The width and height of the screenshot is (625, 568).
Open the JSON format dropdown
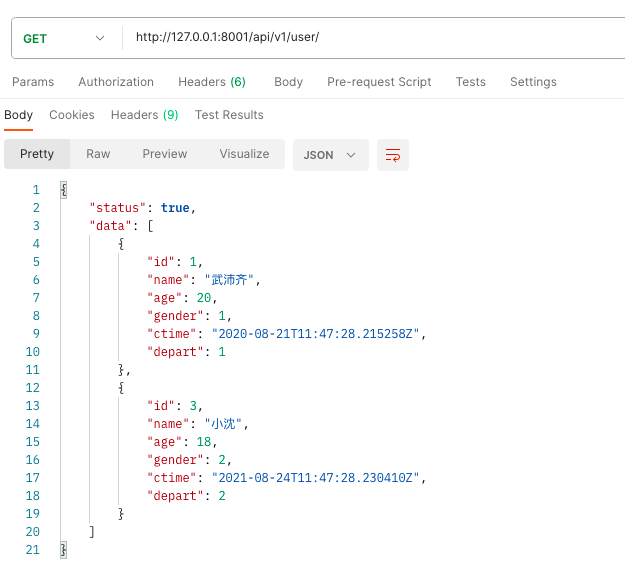330,155
